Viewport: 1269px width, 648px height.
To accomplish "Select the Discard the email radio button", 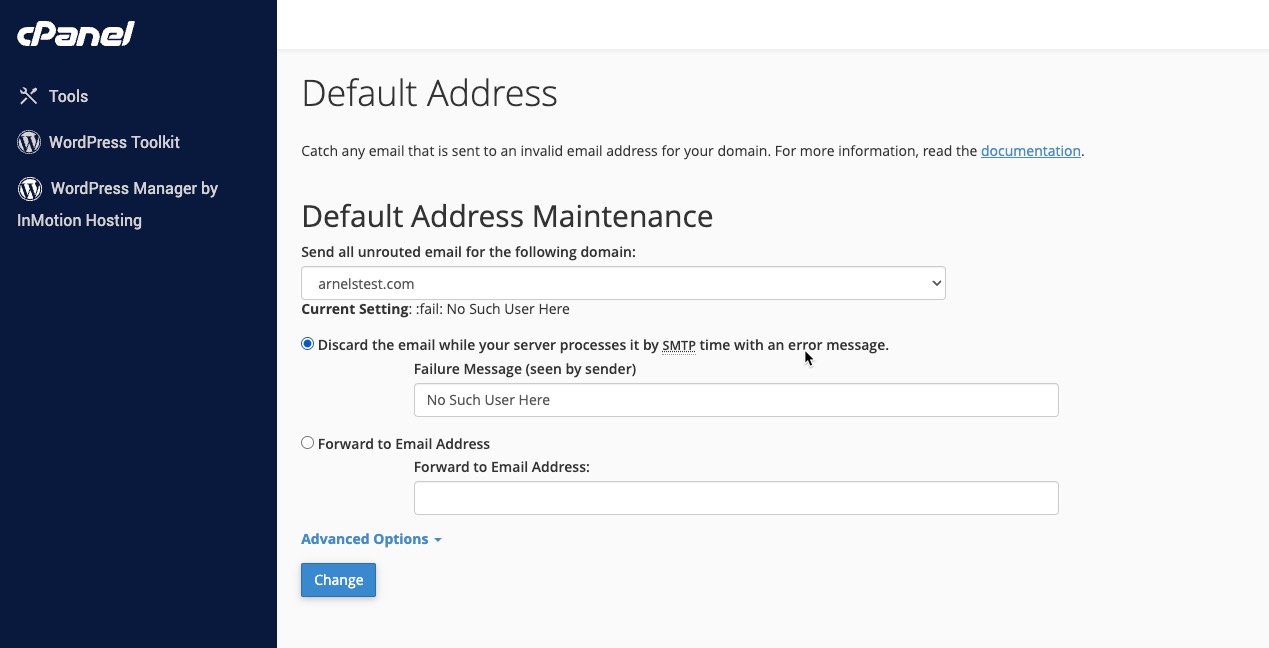I will 308,344.
